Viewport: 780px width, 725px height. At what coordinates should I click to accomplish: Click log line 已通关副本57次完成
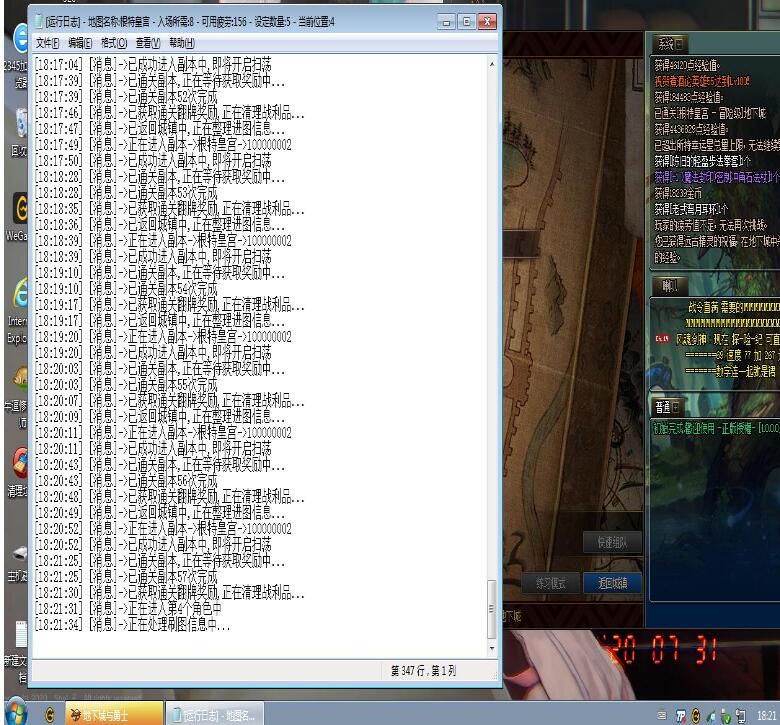[126, 577]
